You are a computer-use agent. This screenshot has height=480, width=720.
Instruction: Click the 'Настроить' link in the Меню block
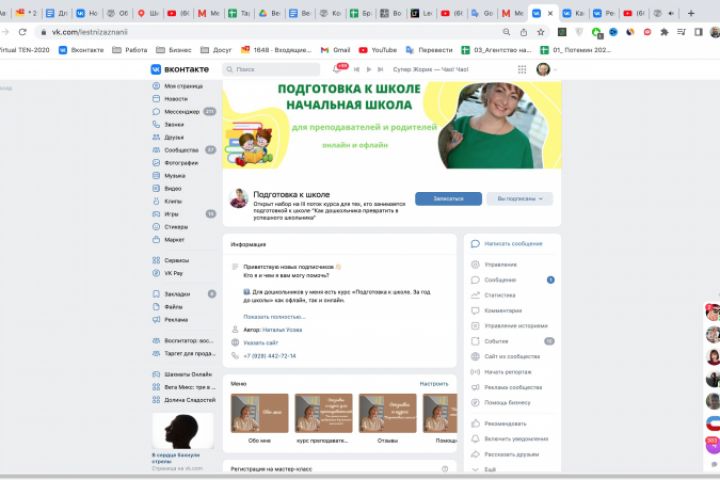434,384
